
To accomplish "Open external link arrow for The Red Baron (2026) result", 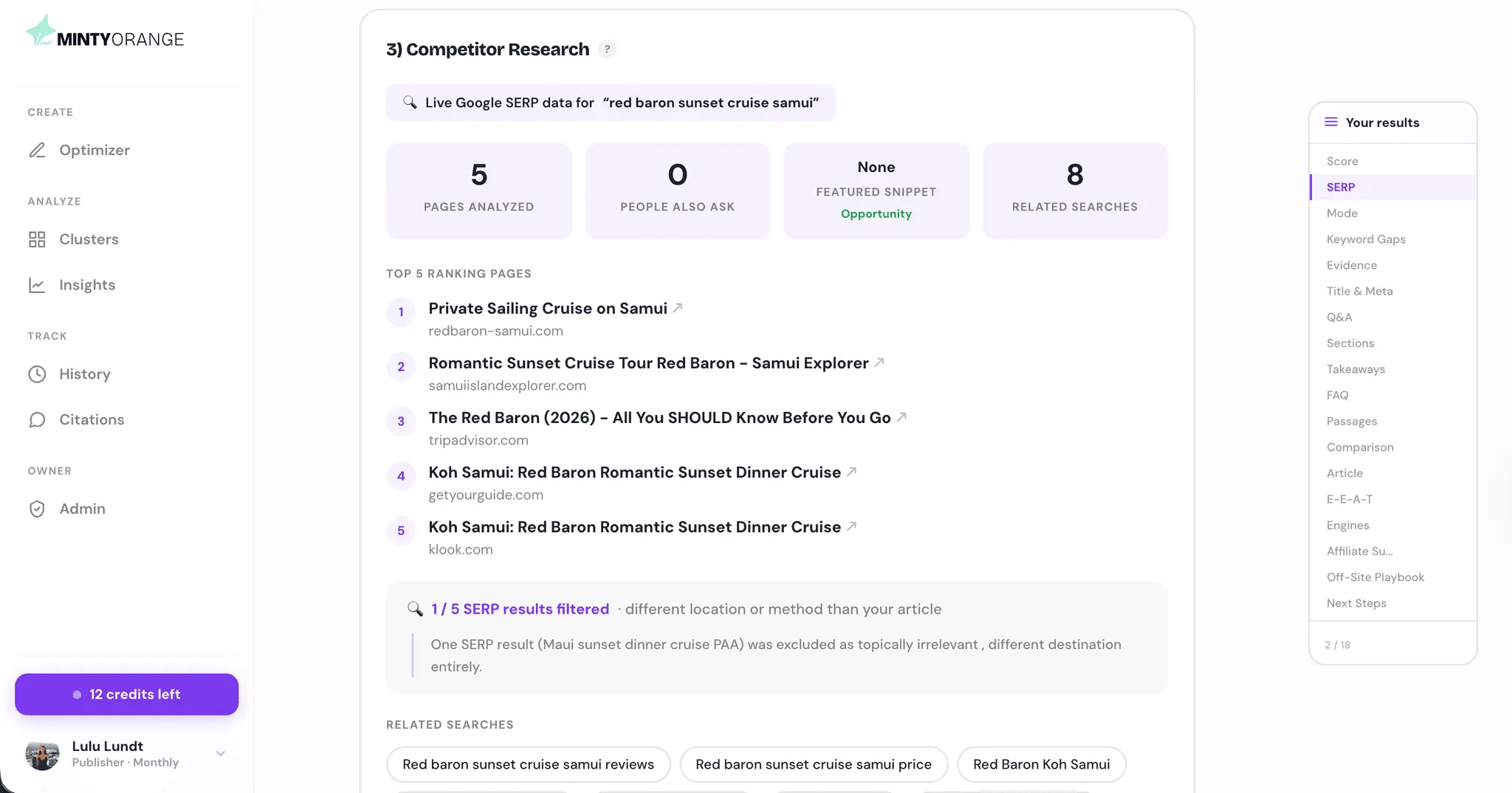I will [901, 417].
